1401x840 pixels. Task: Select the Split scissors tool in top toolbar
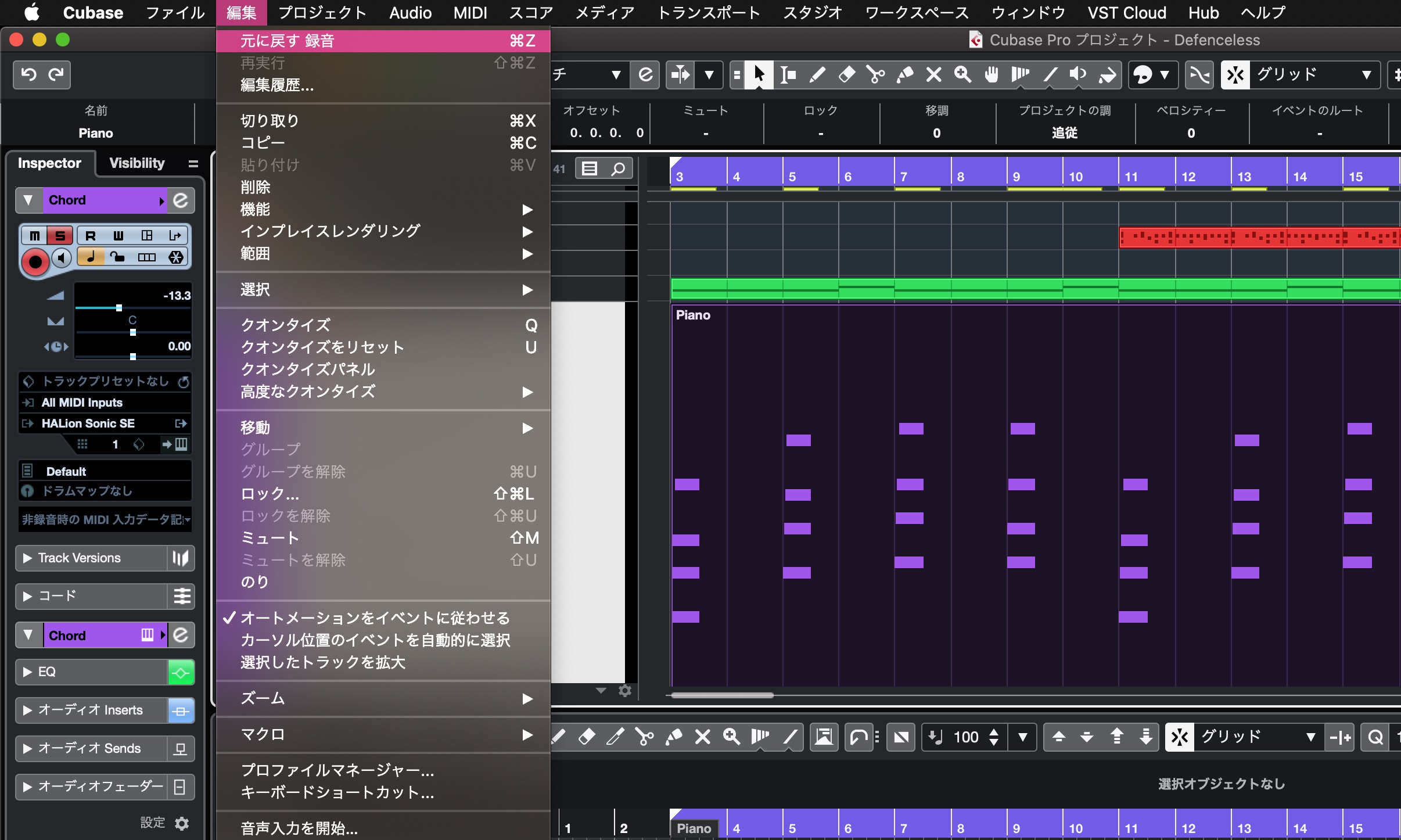tap(875, 74)
